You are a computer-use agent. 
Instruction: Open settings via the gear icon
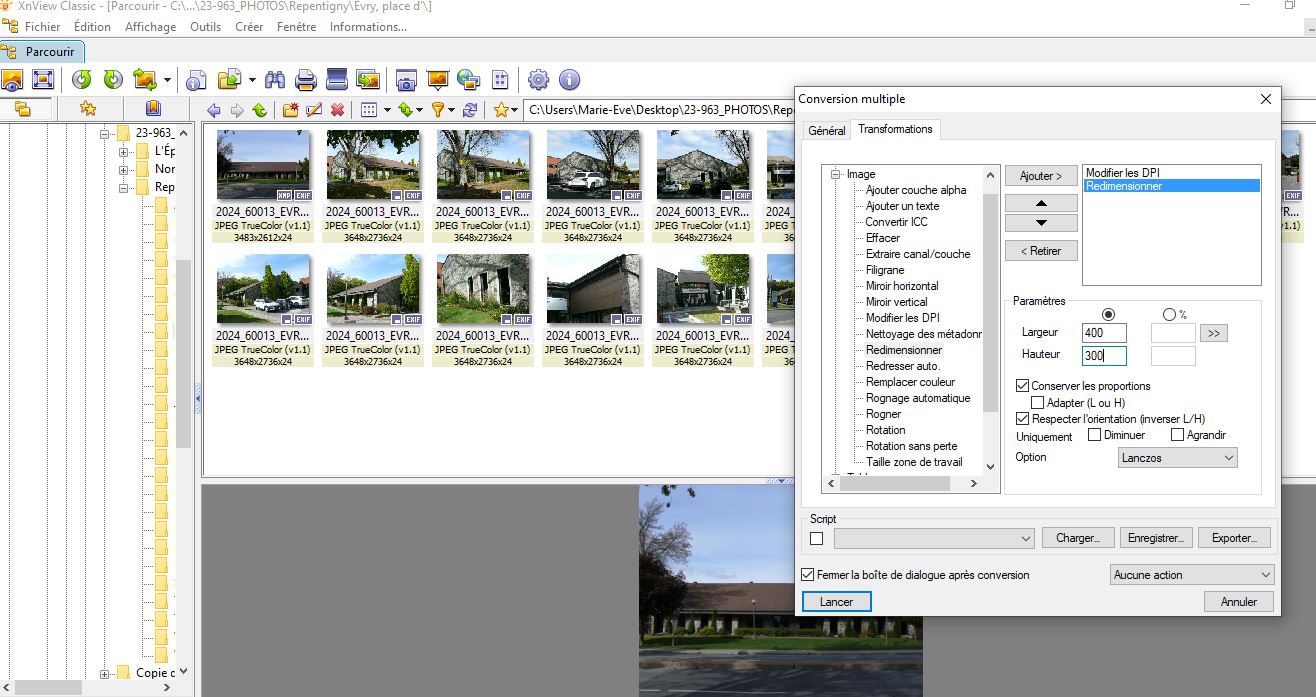coord(539,80)
